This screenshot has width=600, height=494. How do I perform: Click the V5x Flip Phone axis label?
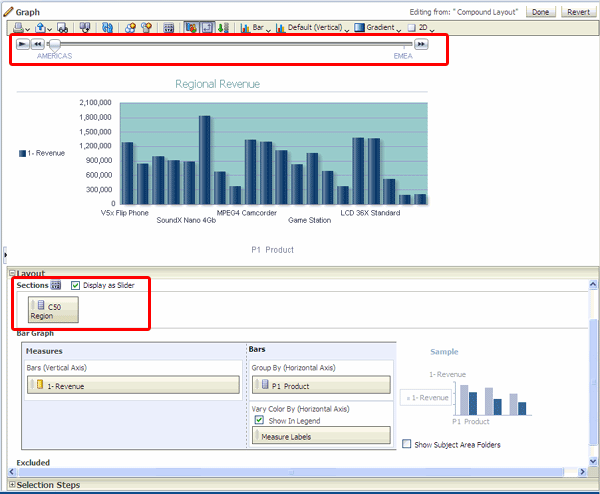point(124,213)
